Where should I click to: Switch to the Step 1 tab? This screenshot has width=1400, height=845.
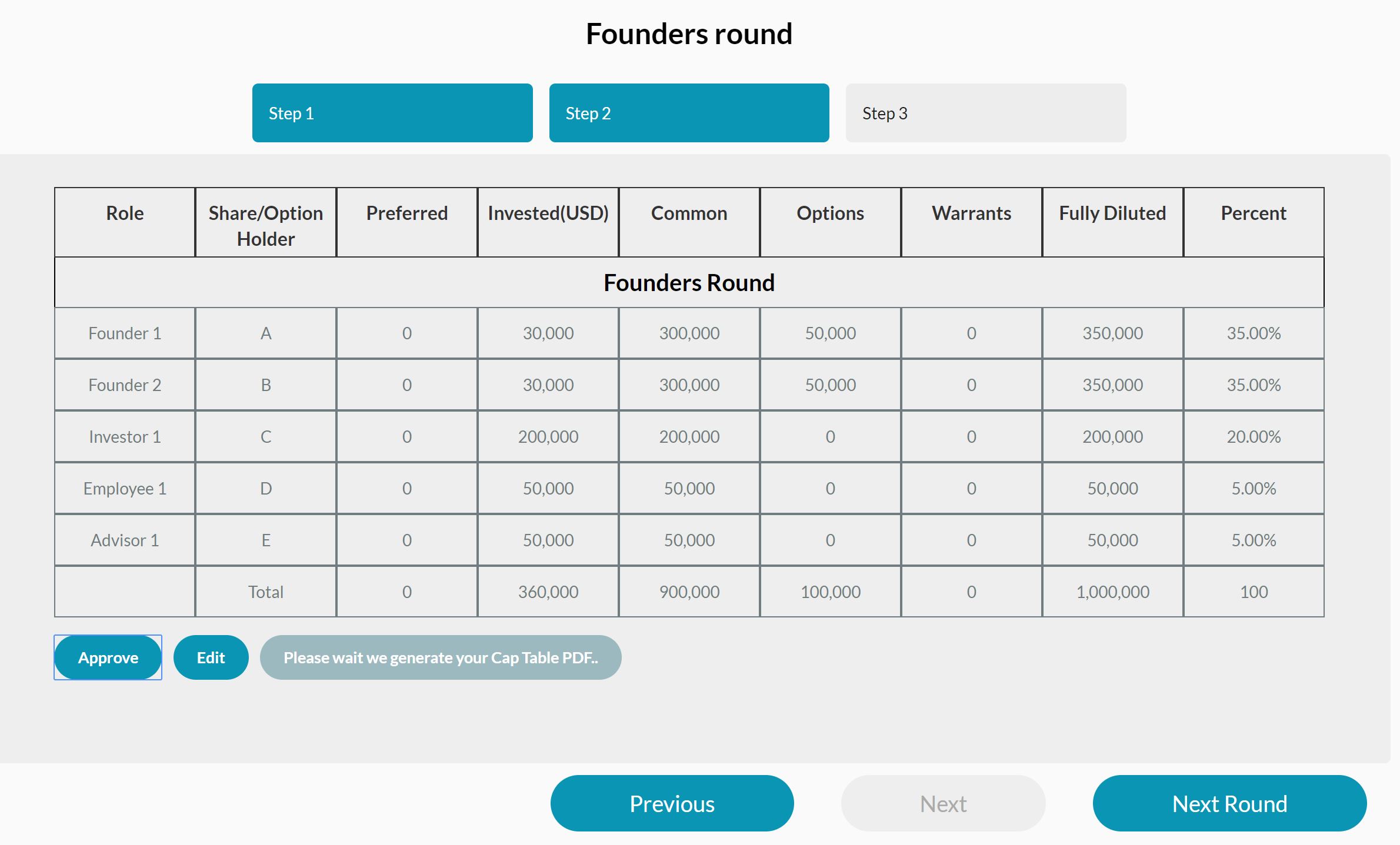coord(392,113)
